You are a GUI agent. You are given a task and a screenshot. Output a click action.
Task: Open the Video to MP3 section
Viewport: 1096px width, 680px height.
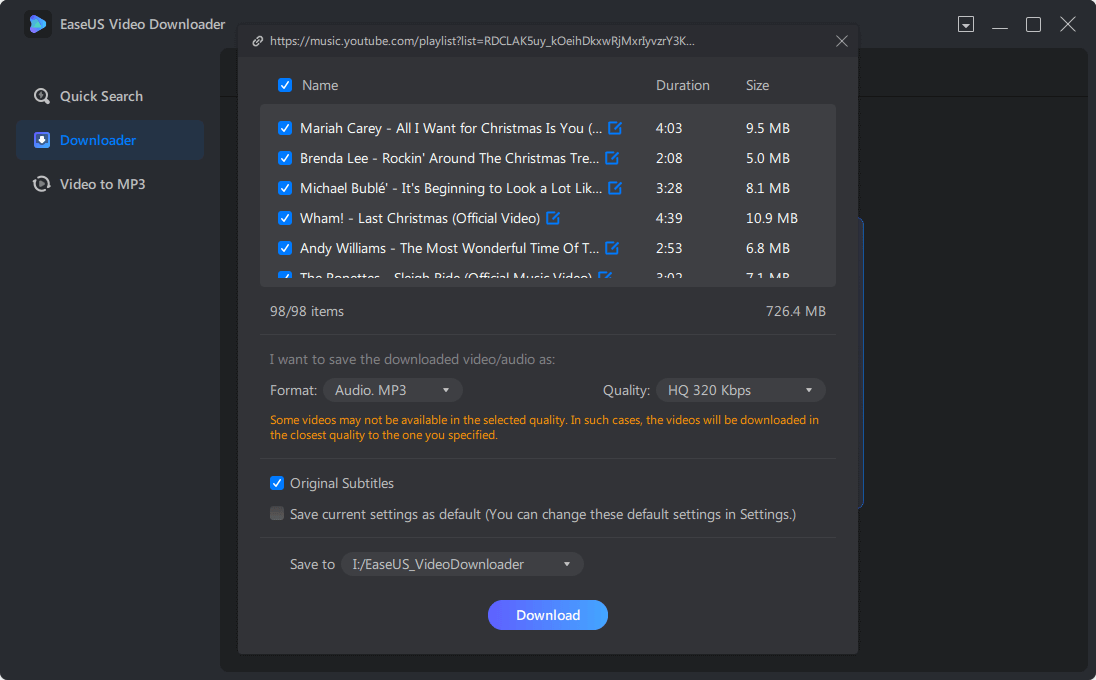pos(102,184)
